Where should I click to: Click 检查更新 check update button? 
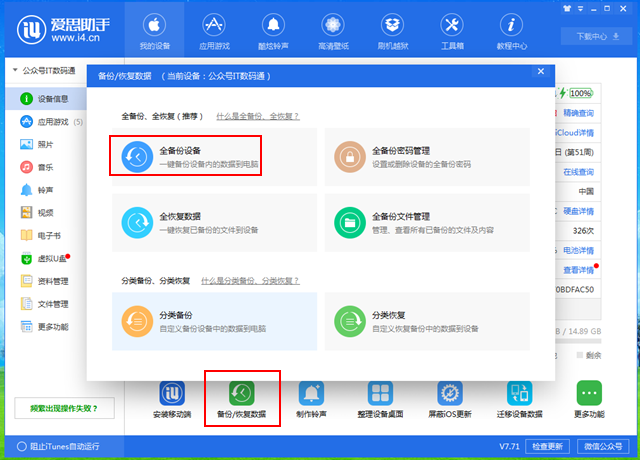[x=547, y=445]
